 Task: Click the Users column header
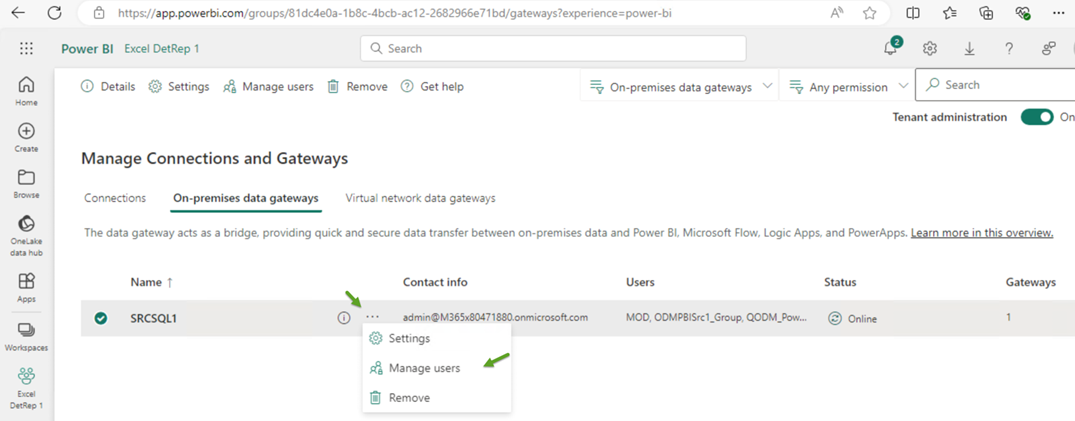coord(640,282)
